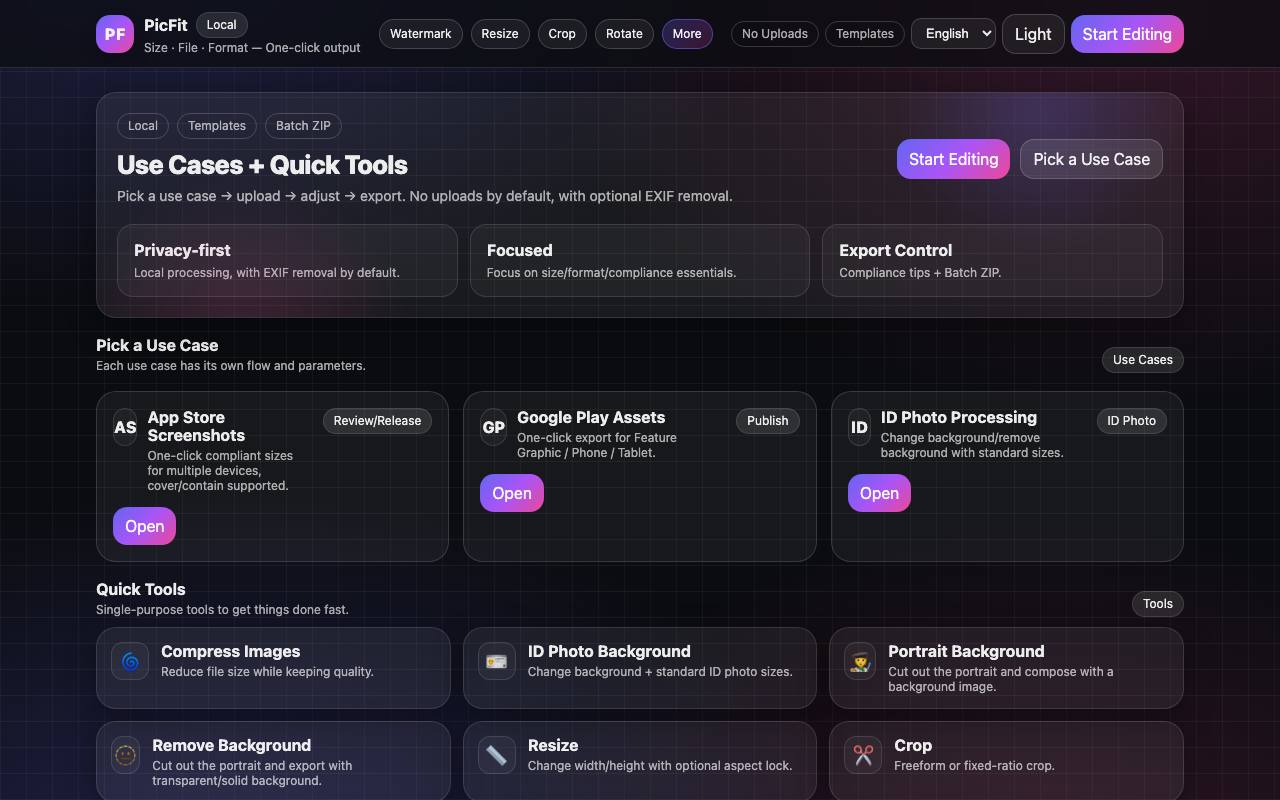Click the Privacy-first feature card
1280x800 pixels.
(x=287, y=260)
